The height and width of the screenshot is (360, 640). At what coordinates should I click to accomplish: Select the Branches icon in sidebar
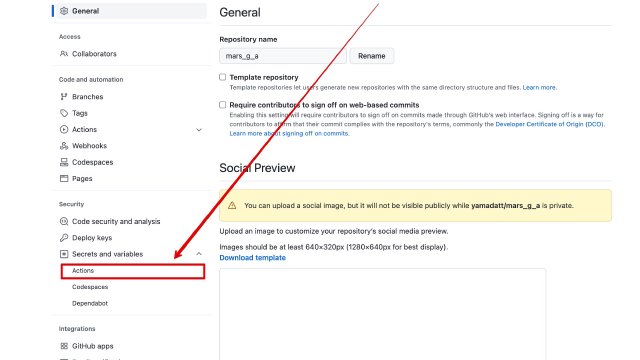pyautogui.click(x=64, y=97)
